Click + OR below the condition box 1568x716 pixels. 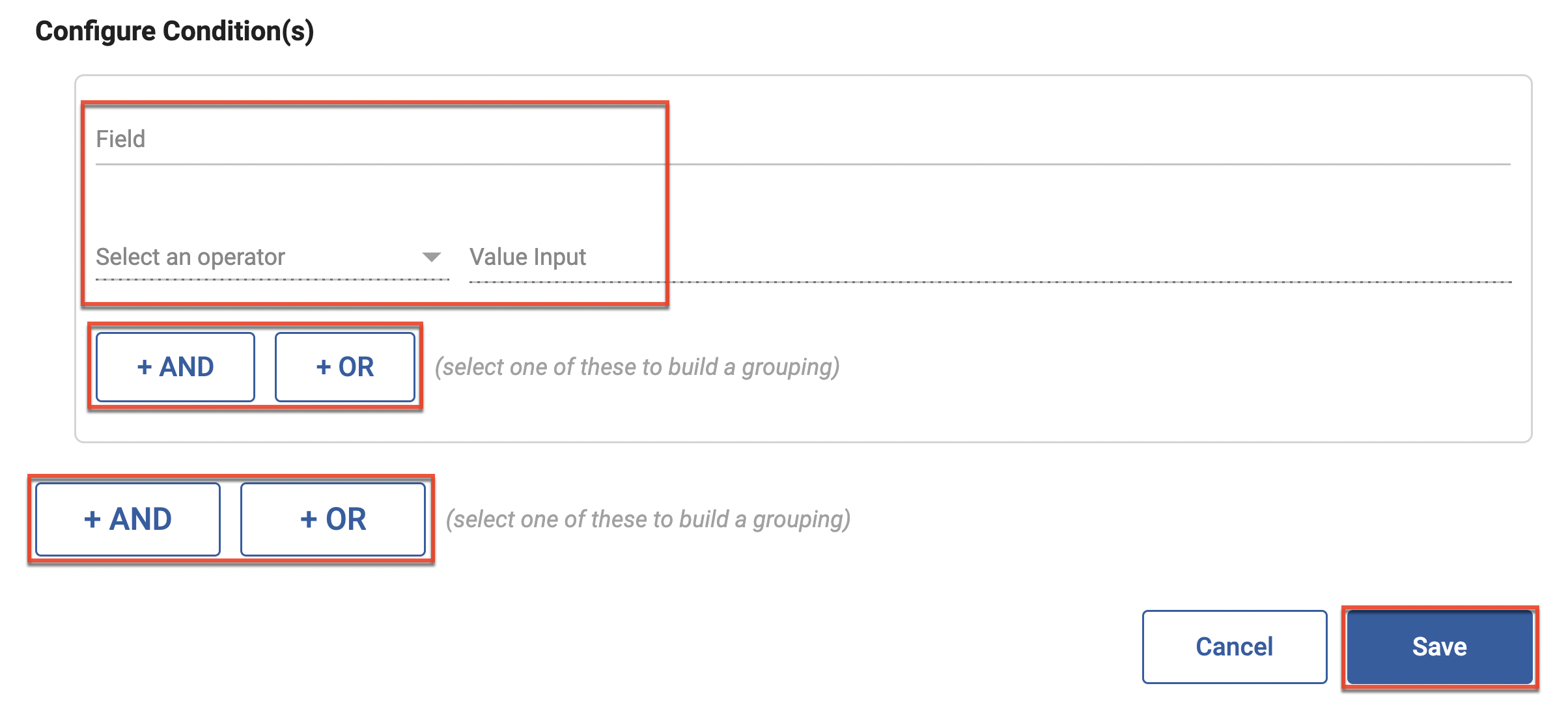click(x=333, y=519)
